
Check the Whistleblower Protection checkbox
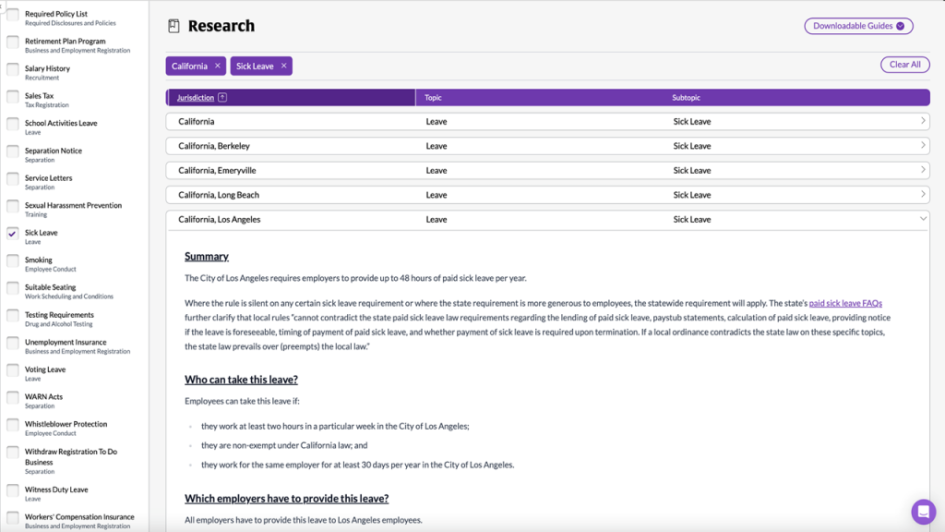(x=13, y=425)
